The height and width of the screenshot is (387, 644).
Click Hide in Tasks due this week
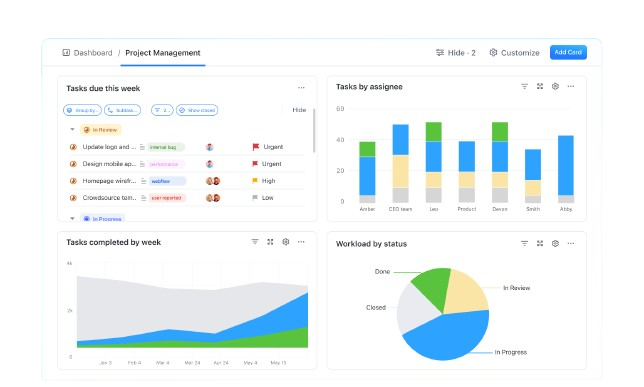coord(299,110)
